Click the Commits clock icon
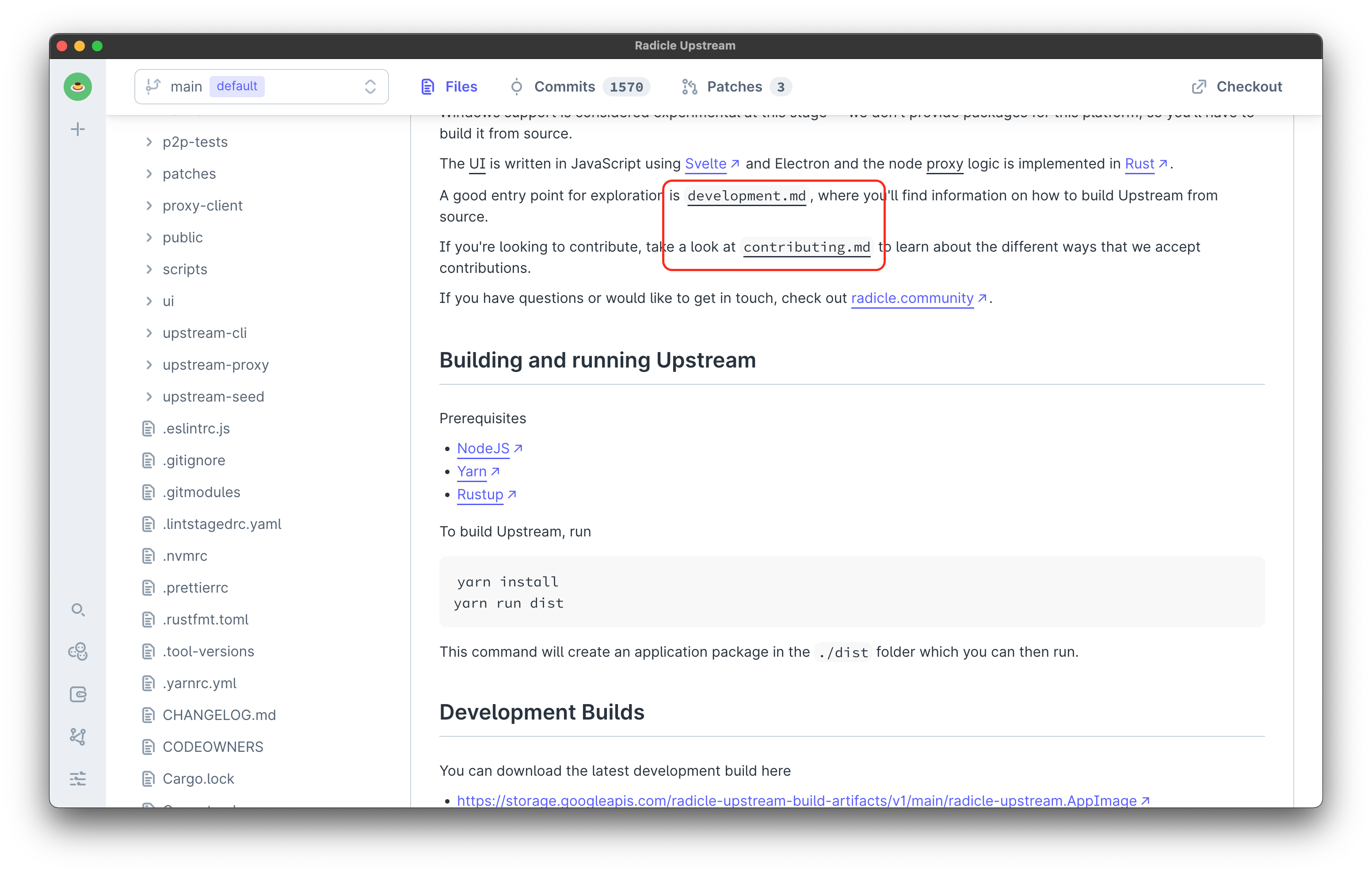 pos(517,86)
